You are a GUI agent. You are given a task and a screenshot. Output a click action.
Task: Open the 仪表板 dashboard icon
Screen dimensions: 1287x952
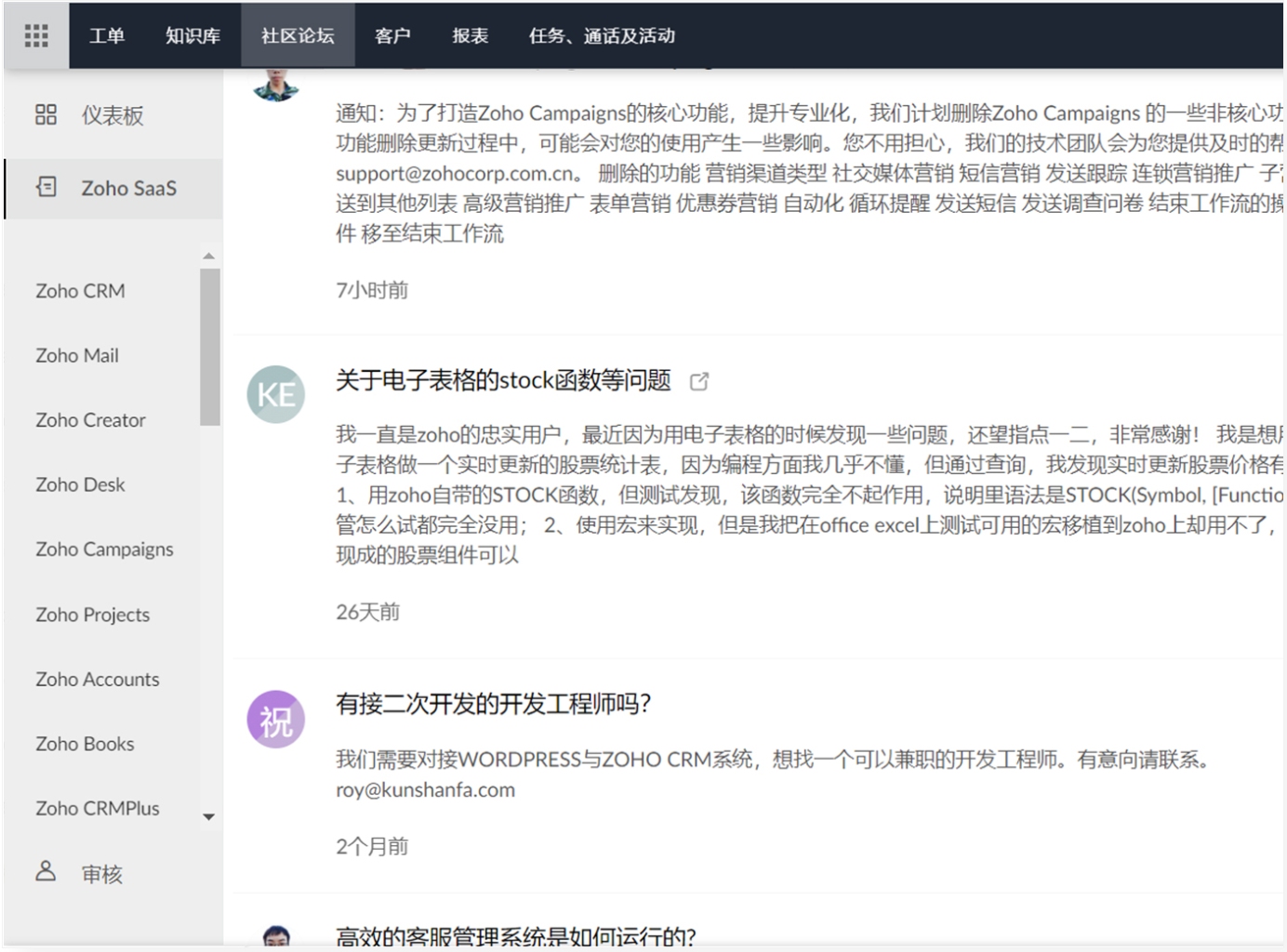point(46,115)
